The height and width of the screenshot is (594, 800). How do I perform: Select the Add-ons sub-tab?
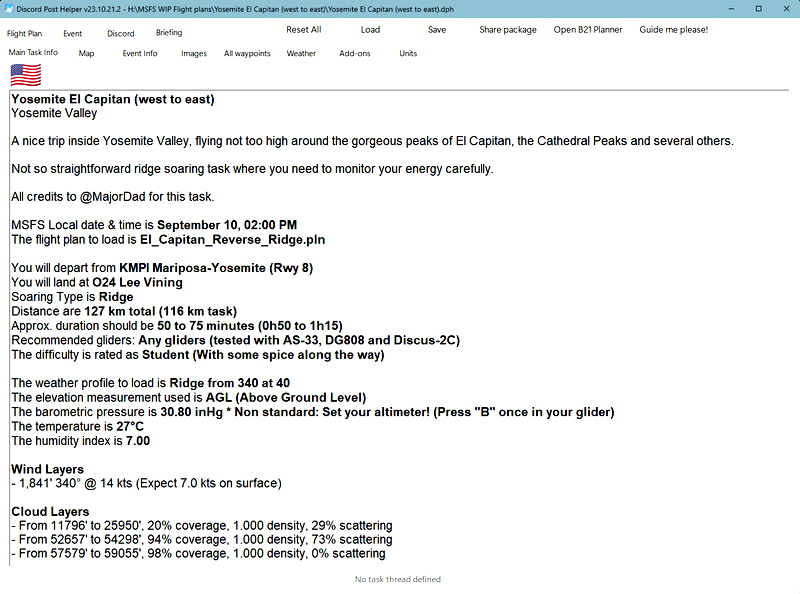pyautogui.click(x=355, y=54)
